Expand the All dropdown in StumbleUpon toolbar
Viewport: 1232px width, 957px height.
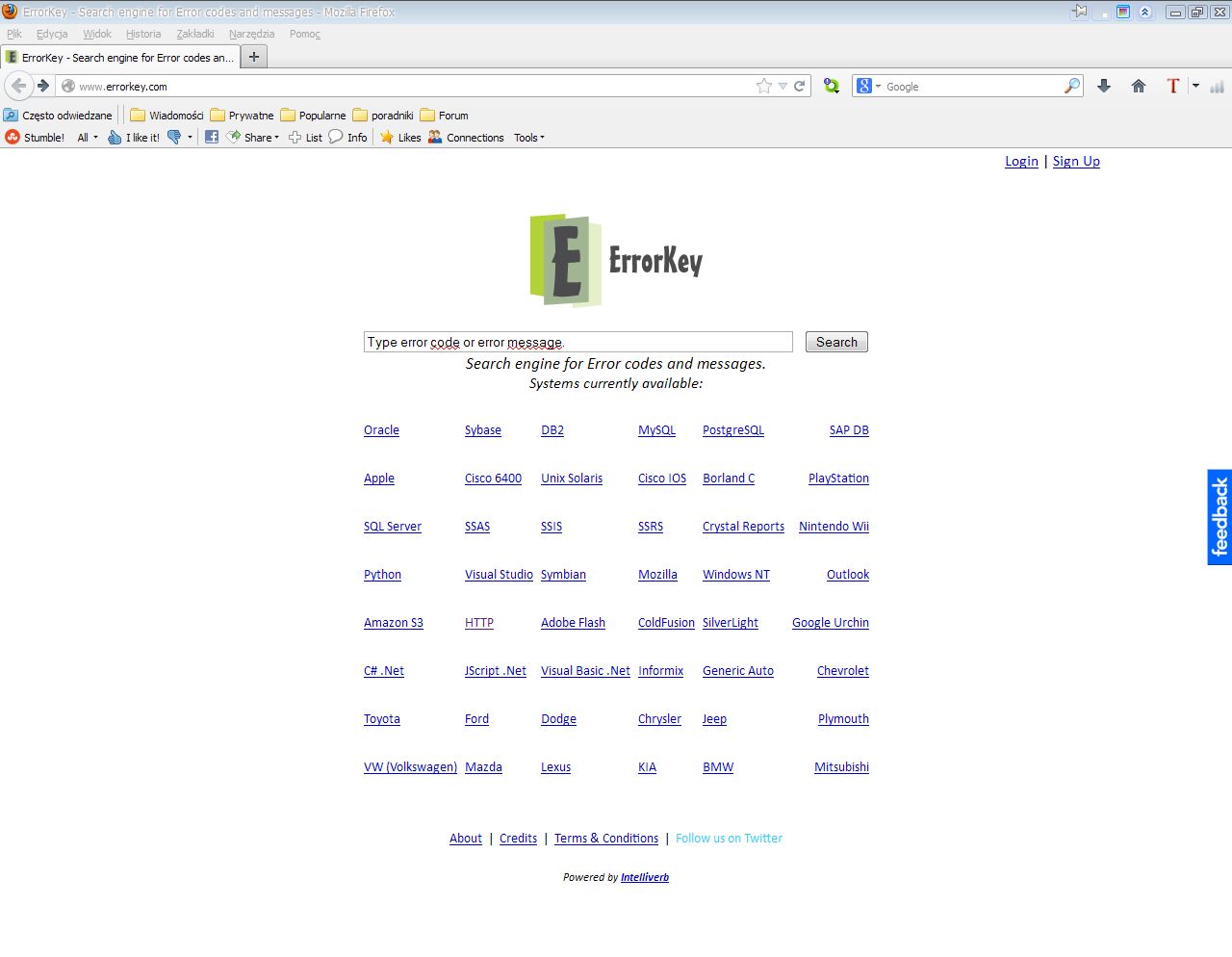click(x=88, y=138)
